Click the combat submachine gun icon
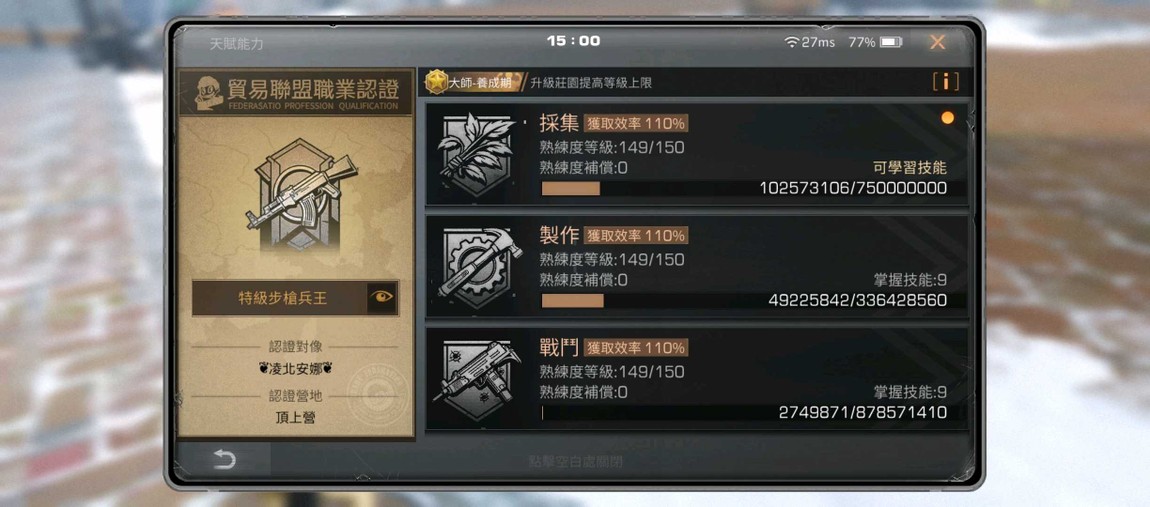 (x=477, y=379)
